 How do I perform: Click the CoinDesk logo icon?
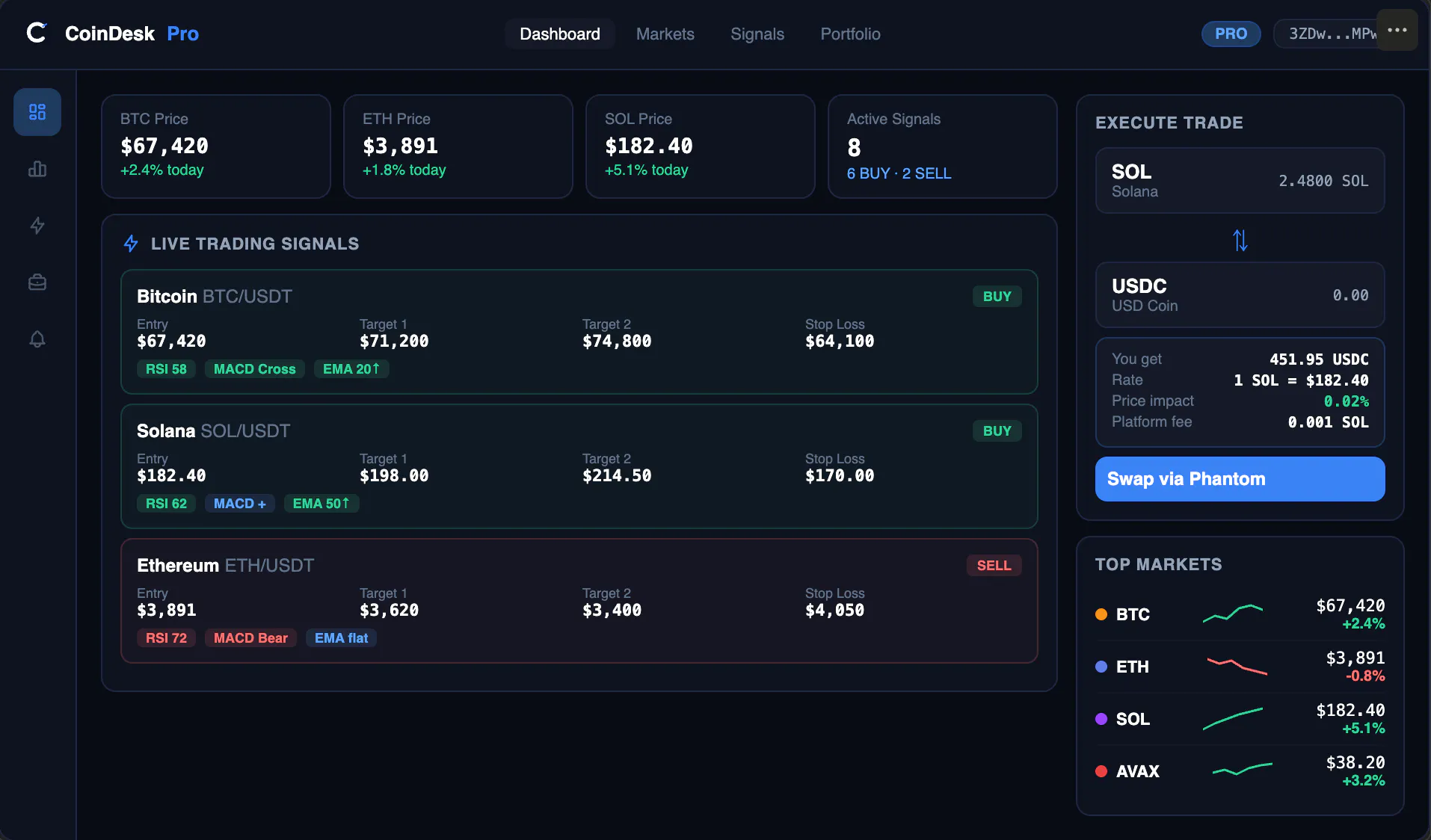pos(37,33)
